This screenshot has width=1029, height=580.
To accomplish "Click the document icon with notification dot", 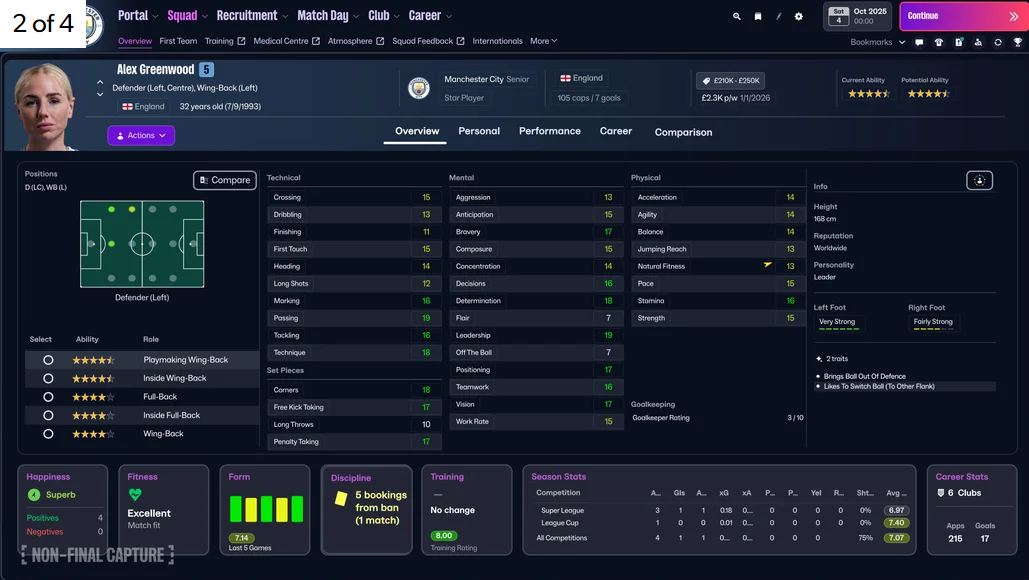I will 959,42.
